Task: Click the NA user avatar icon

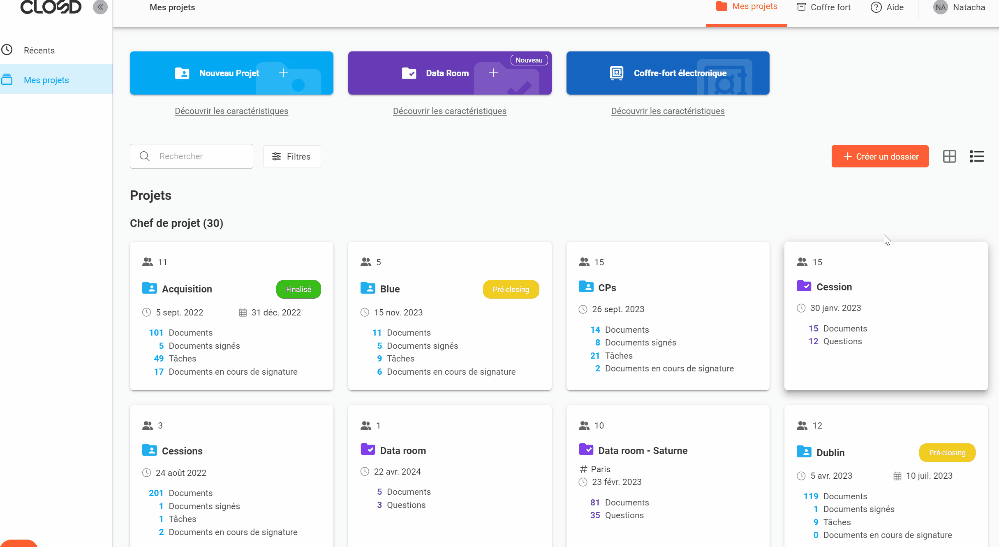Action: [940, 7]
